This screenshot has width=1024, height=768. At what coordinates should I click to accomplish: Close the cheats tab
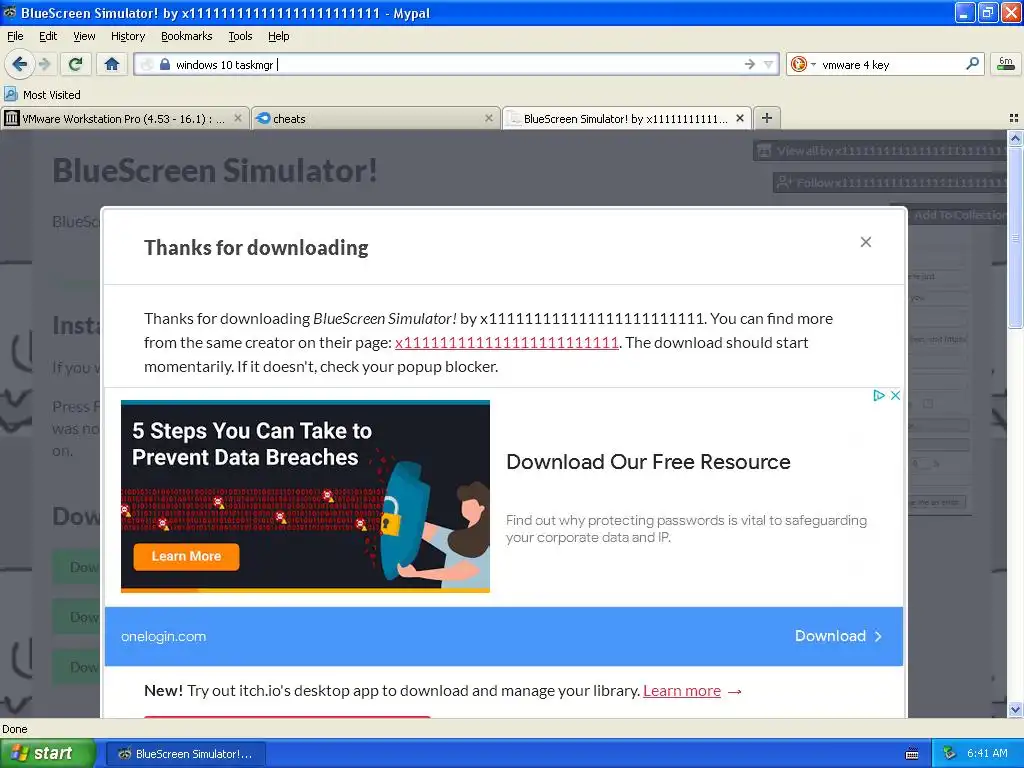488,118
